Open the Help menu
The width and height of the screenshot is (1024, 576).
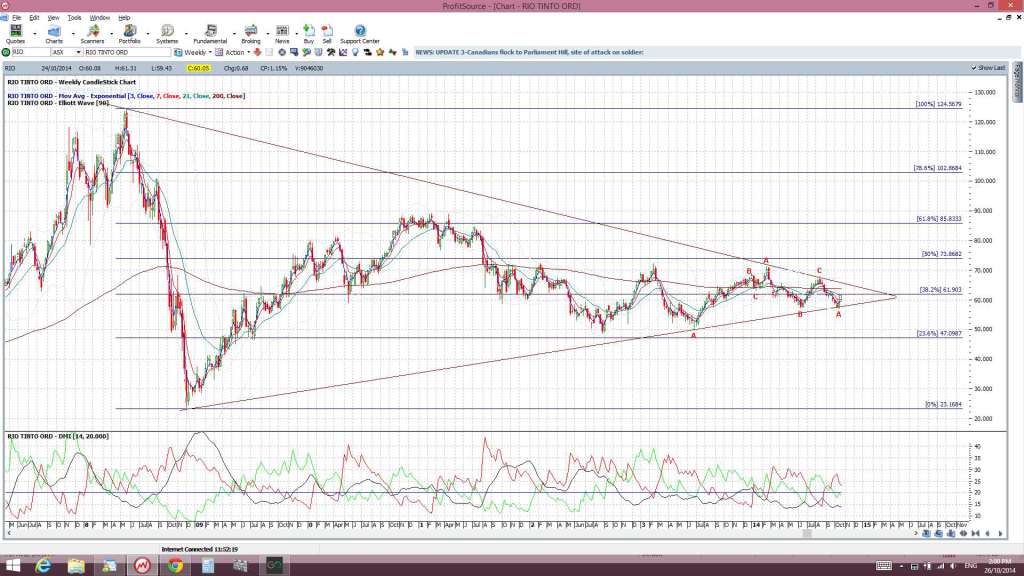pos(124,18)
